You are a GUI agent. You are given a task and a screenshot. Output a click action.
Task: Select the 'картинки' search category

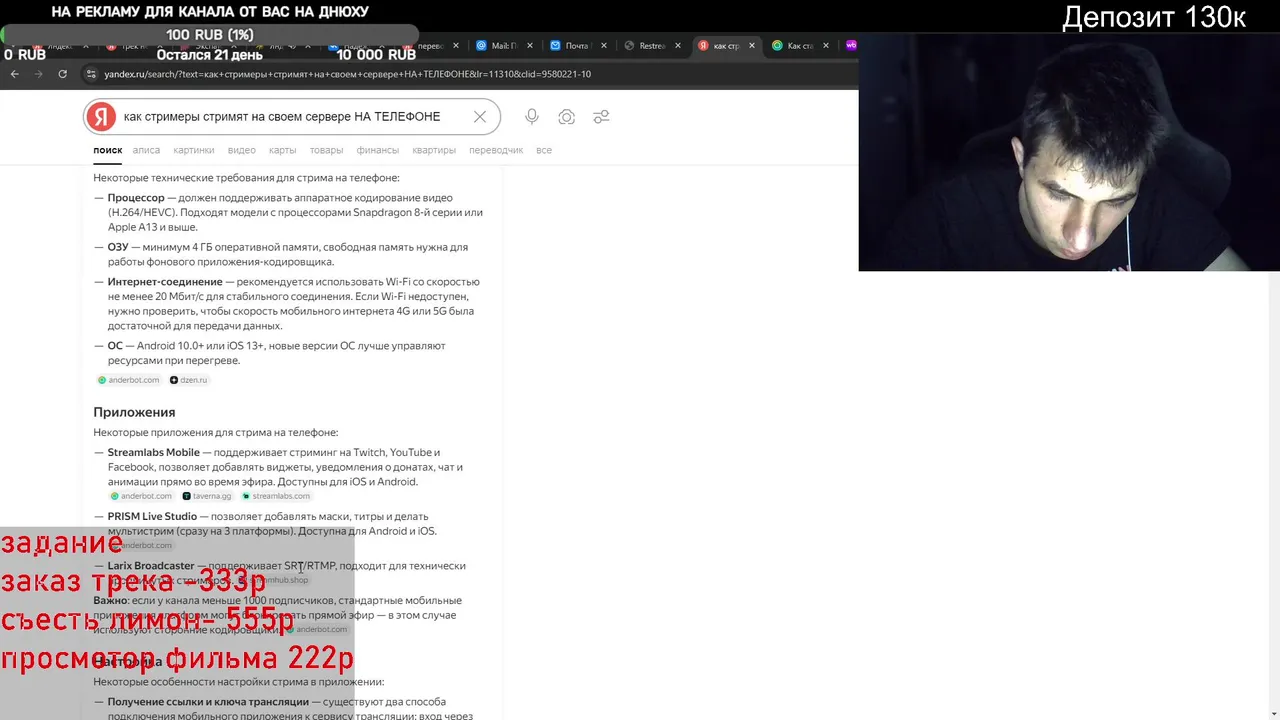(x=193, y=150)
